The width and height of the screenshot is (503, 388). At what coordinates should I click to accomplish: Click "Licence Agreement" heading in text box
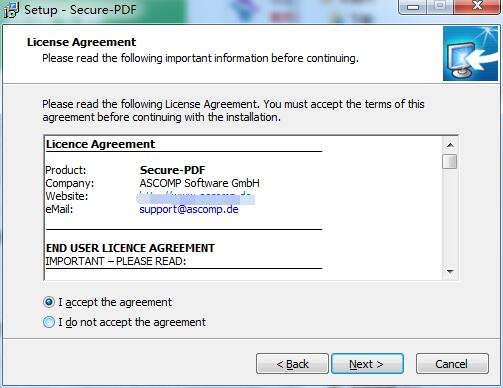(x=100, y=144)
